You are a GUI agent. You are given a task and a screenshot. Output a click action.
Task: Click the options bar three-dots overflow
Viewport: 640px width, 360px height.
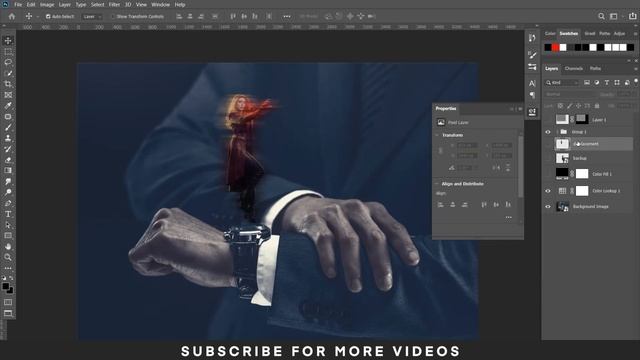tap(287, 16)
